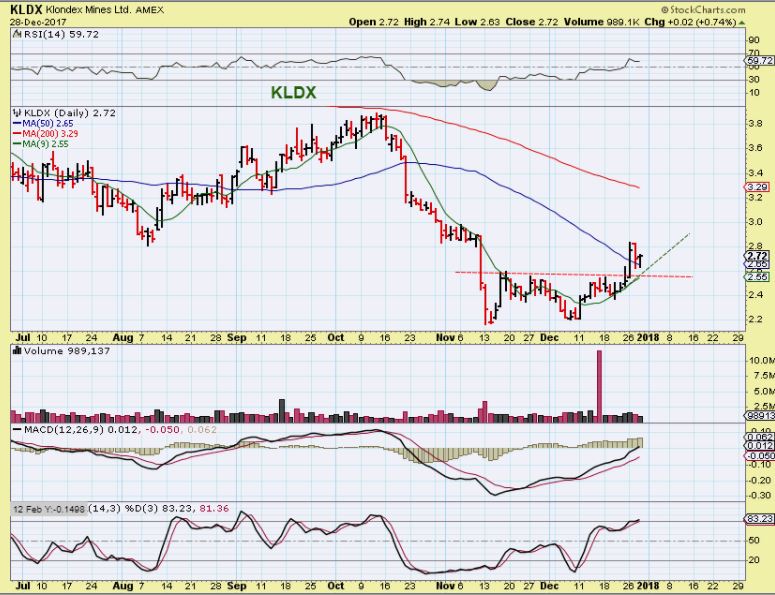Click the '50' level on the stochastic axis
Screen dimensions: 775x595
[x=754, y=541]
